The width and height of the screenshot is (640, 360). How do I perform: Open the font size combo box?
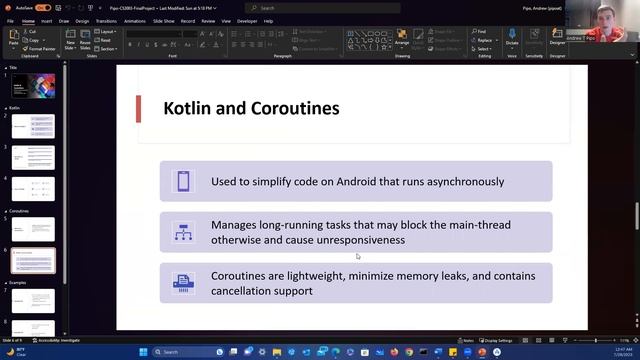[x=190, y=34]
